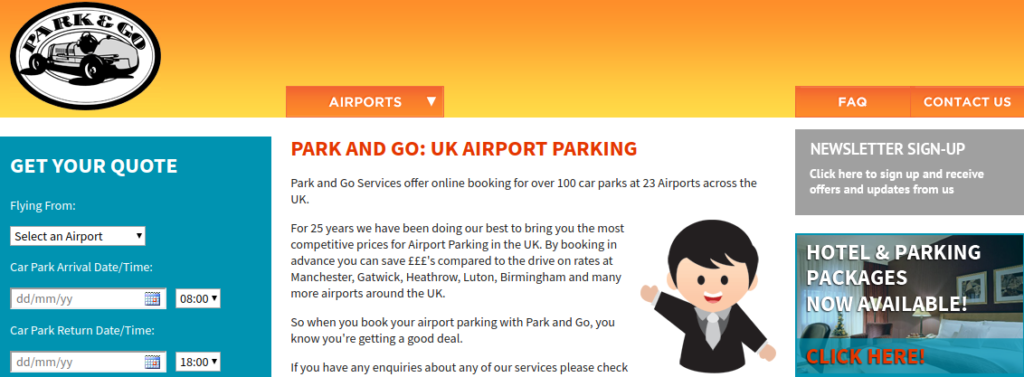Click the Newsletter Sign-Up banner
The width and height of the screenshot is (1024, 377).
point(909,172)
